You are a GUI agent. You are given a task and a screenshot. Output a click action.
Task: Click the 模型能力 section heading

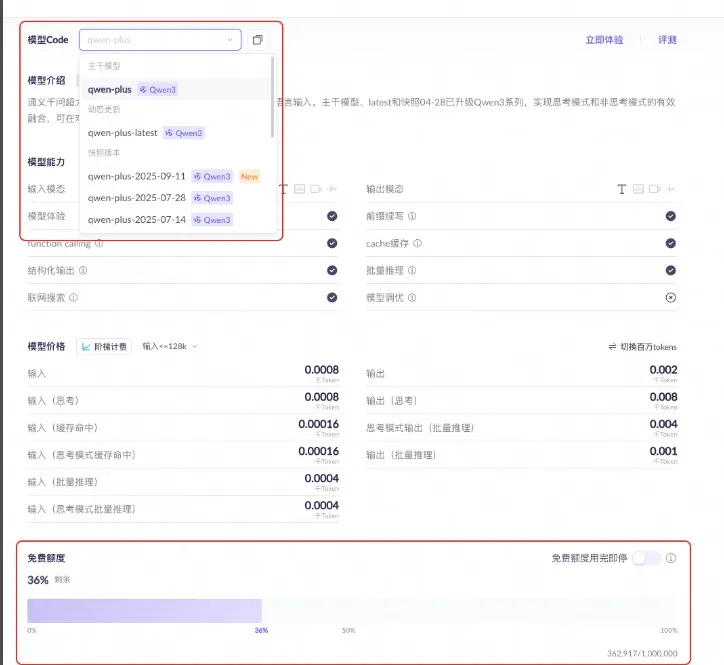click(46, 162)
